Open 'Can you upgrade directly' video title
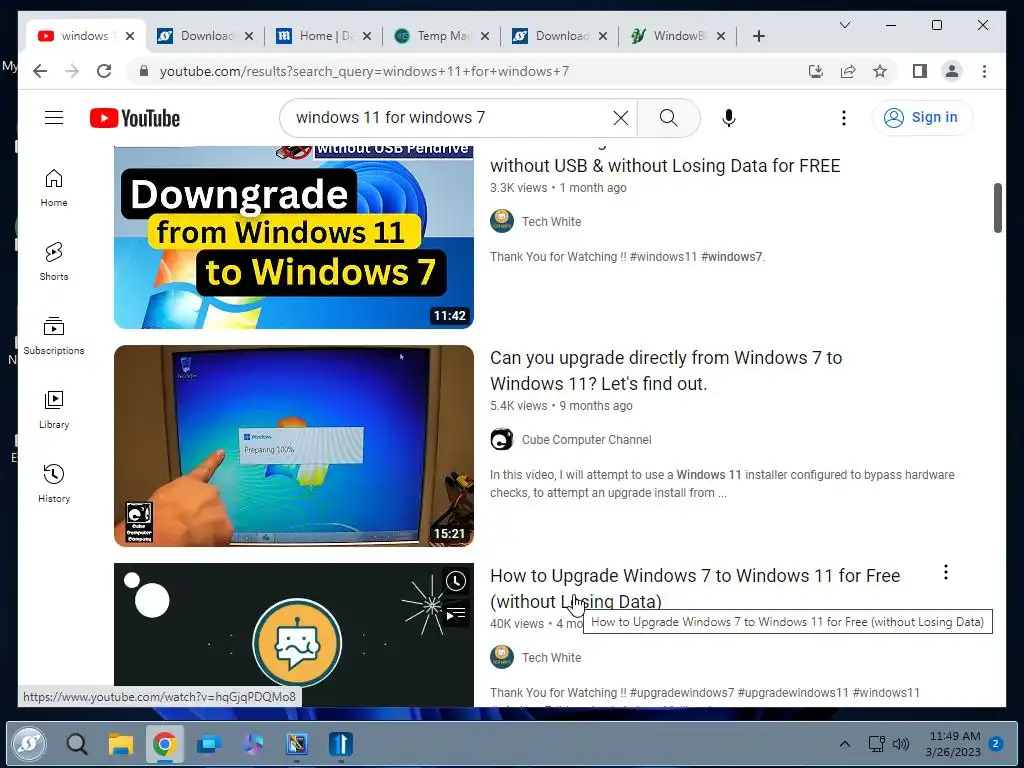This screenshot has height=768, width=1024. pos(666,370)
